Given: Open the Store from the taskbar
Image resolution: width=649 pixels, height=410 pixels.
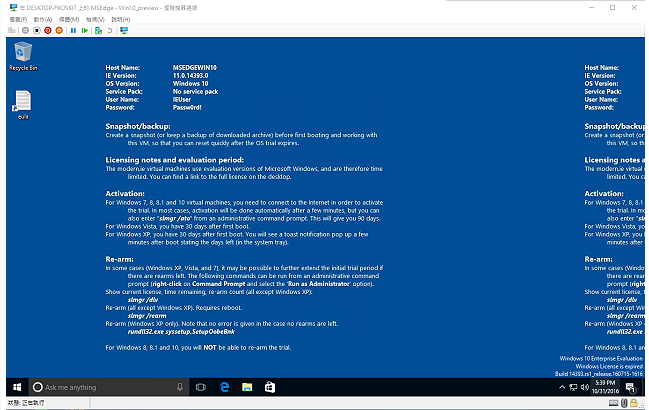Looking at the screenshot, I should click(x=270, y=387).
